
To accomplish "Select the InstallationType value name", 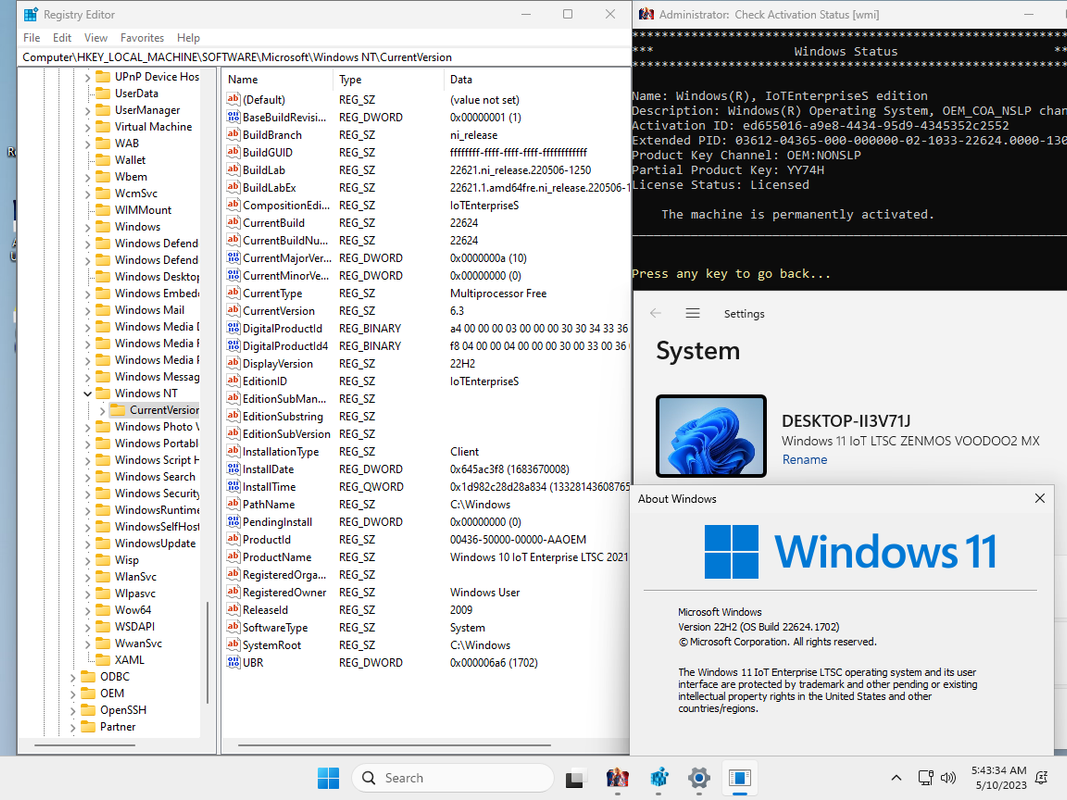I will 280,452.
